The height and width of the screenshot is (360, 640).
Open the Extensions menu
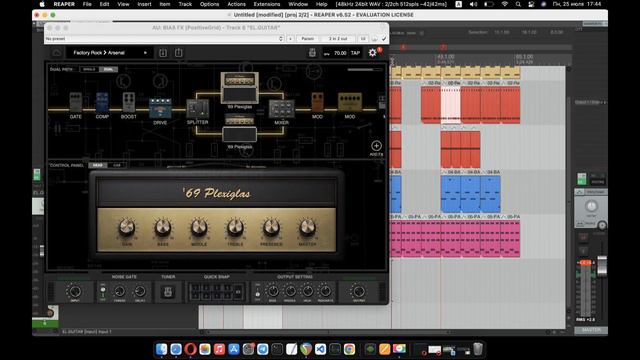pos(267,4)
